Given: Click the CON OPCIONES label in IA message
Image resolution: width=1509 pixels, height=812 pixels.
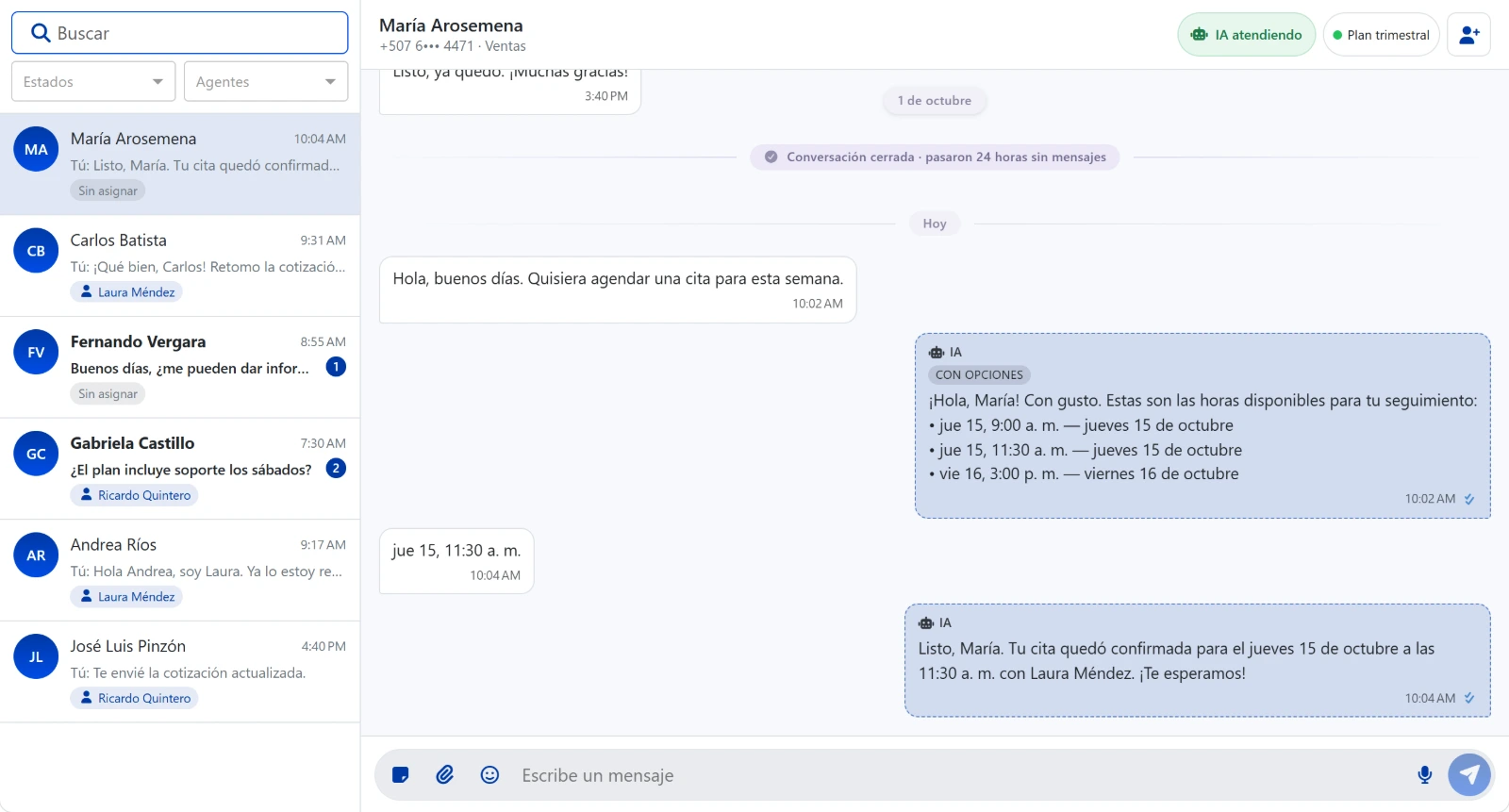Looking at the screenshot, I should [979, 374].
